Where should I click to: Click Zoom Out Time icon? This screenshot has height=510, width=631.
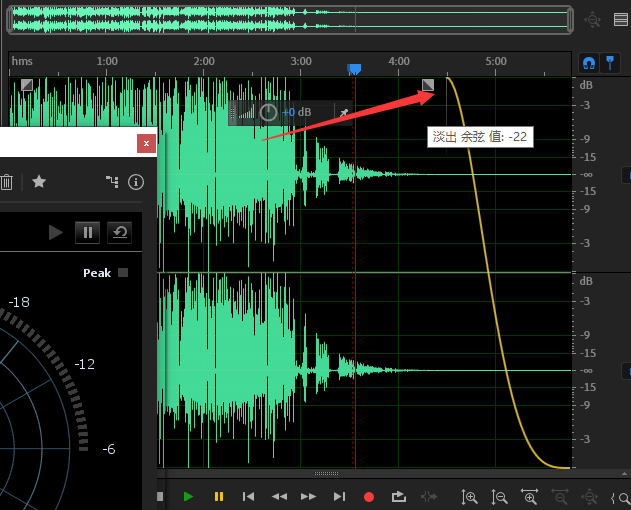[x=560, y=497]
